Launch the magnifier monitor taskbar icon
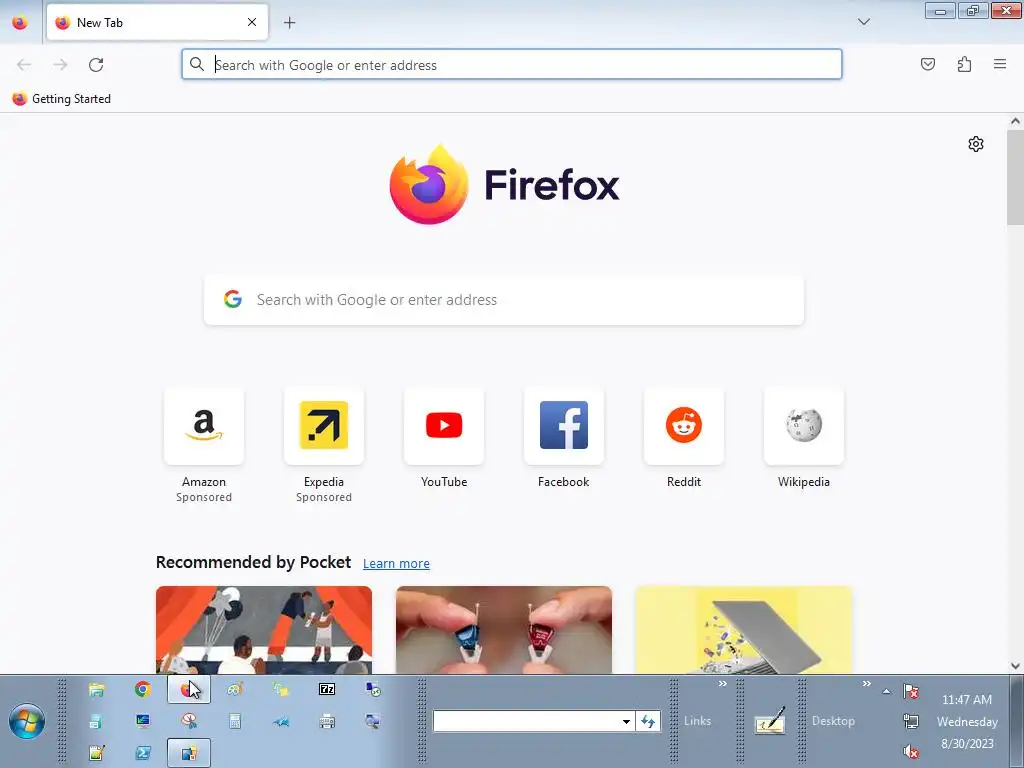This screenshot has height=768, width=1024. tap(373, 721)
